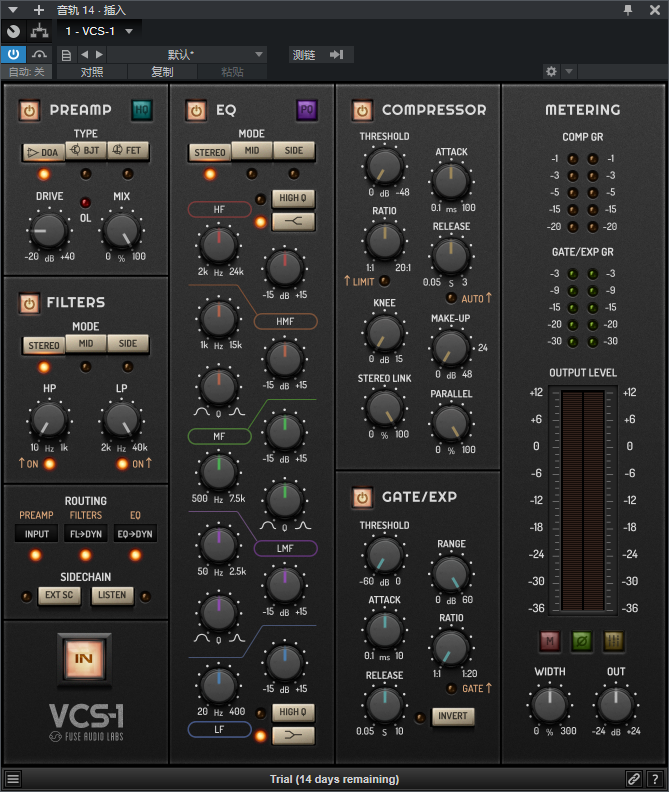669x792 pixels.
Task: Click the MAKE-UP gain knob
Action: [x=451, y=349]
